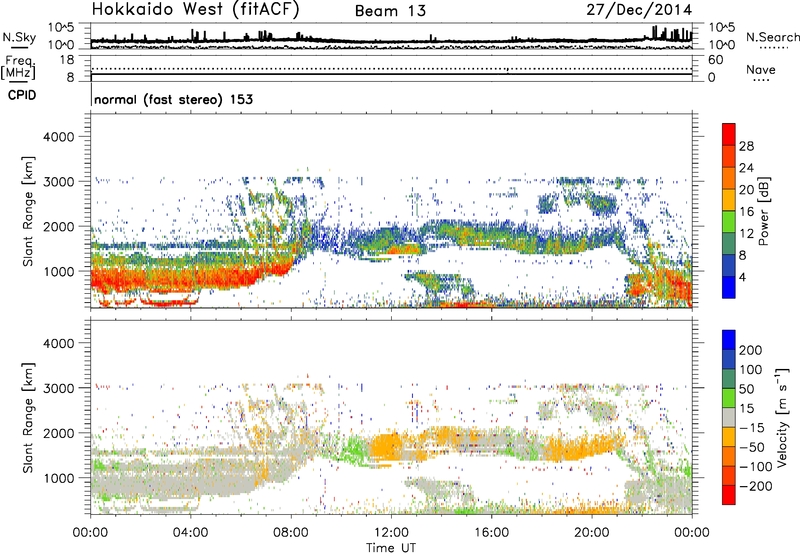Screen dimensions: 800x554
Task: Pick the gray segment of Velocity colorbar
Action: click(729, 418)
